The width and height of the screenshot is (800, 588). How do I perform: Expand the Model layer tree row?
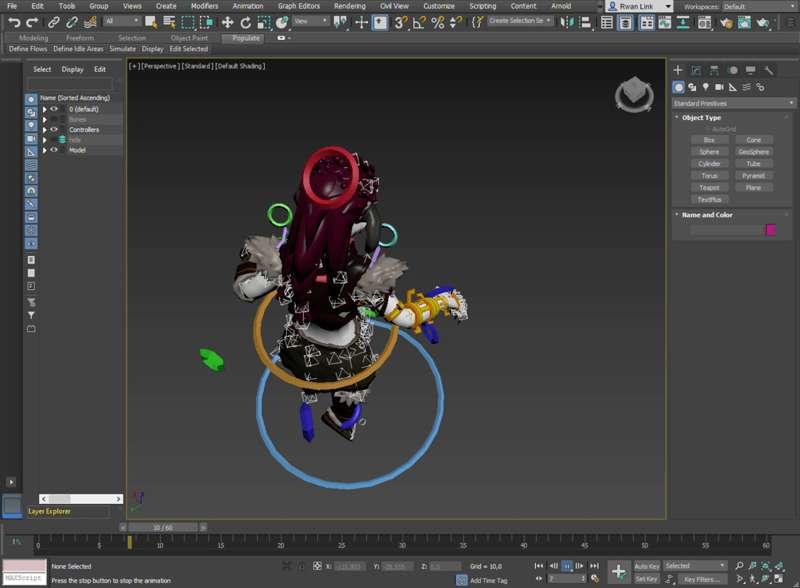tap(44, 150)
